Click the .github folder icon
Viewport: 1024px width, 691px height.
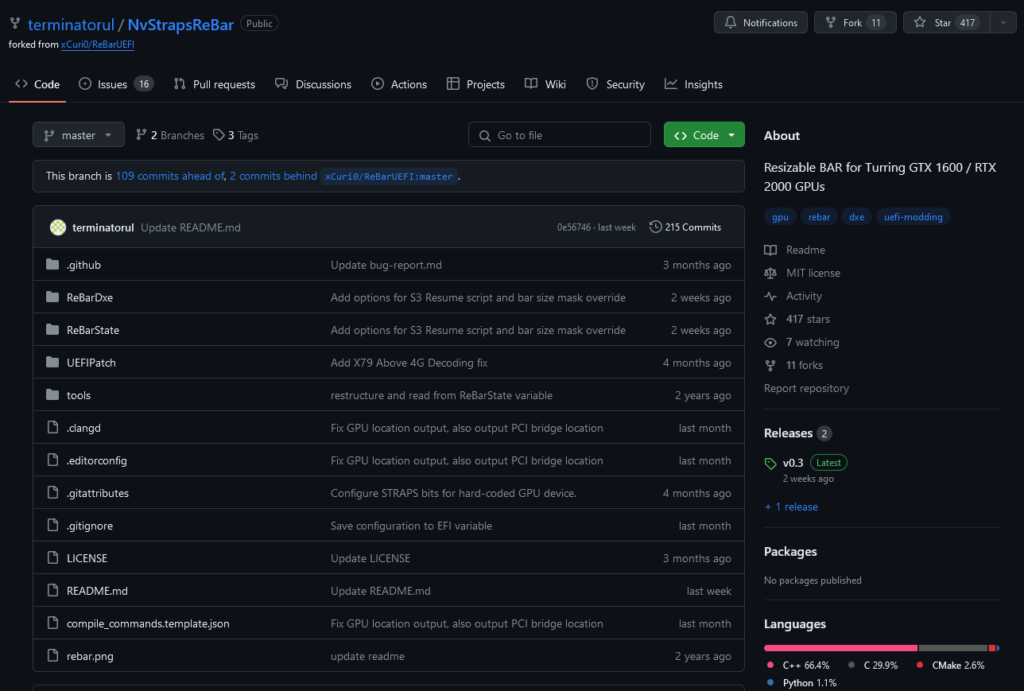point(53,265)
